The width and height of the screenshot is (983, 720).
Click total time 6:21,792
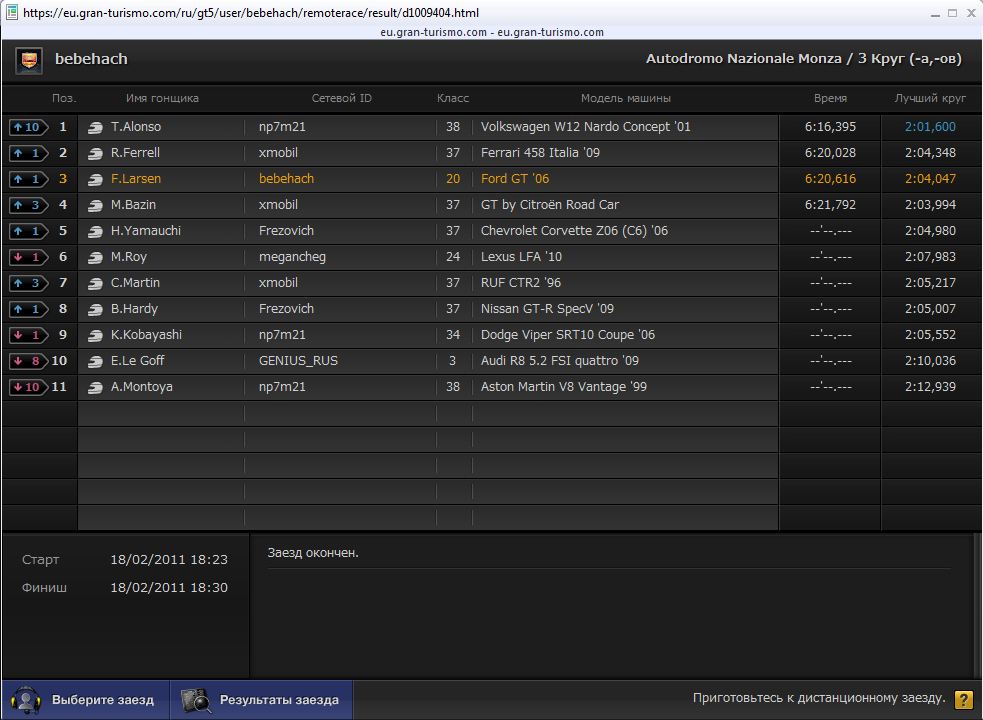click(x=830, y=204)
